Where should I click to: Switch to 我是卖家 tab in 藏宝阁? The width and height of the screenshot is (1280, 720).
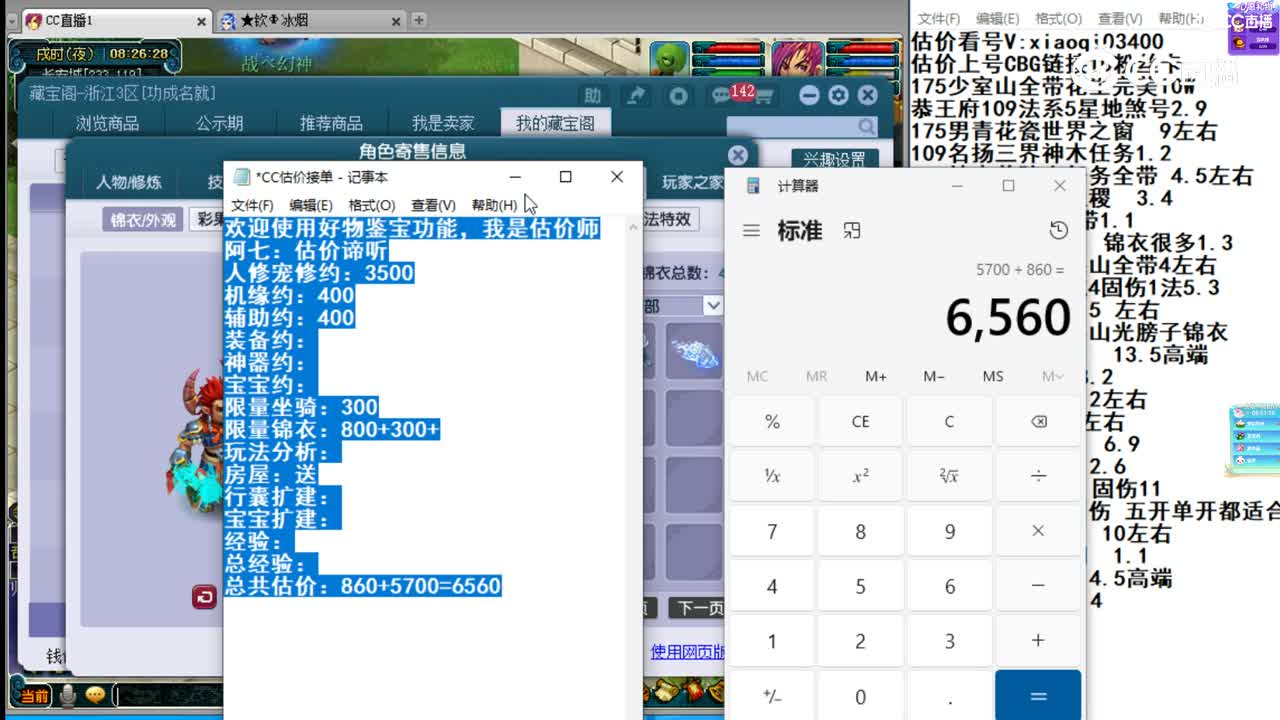pyautogui.click(x=443, y=123)
